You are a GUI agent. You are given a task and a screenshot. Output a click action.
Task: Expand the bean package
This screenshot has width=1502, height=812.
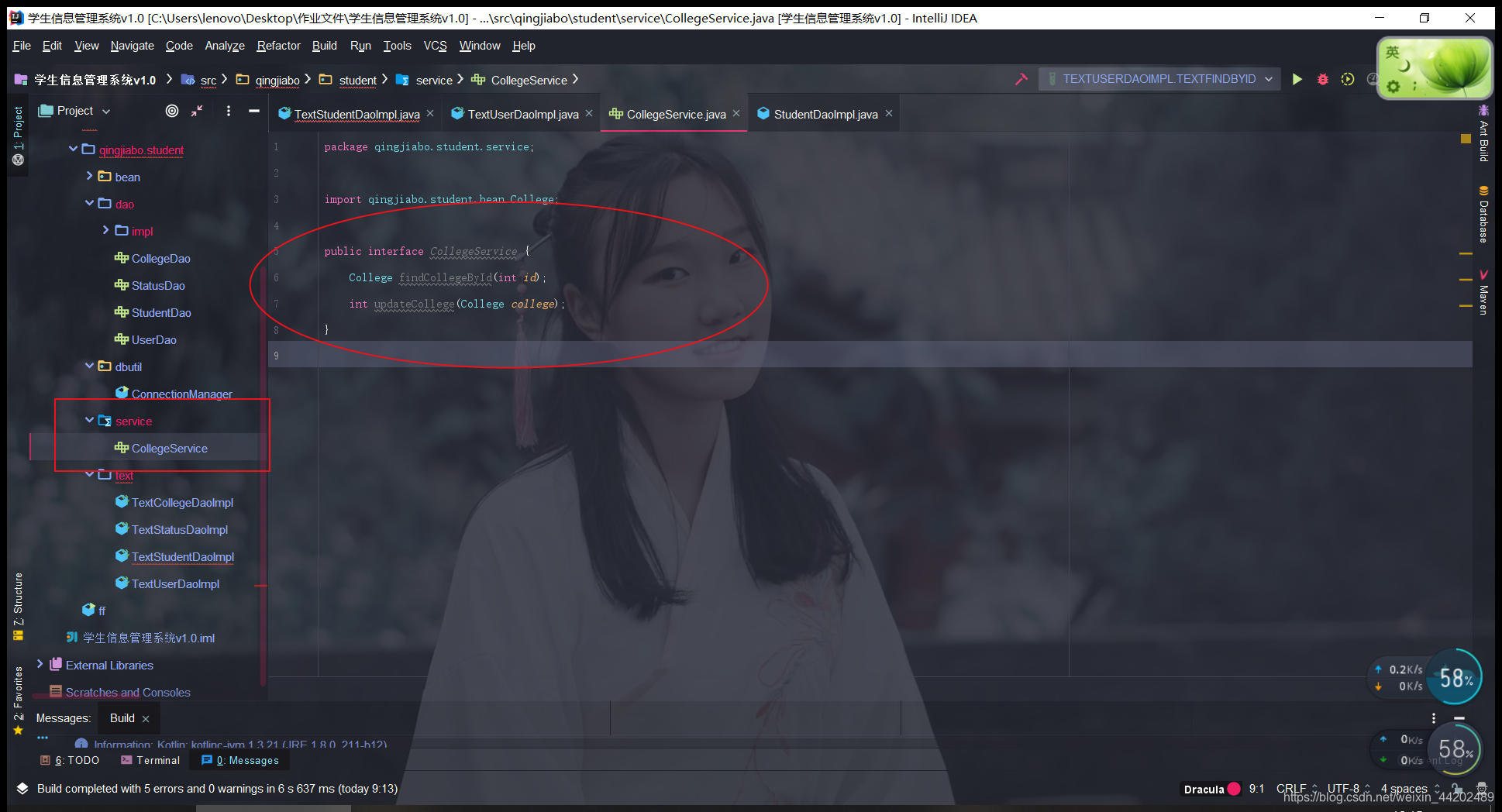pyautogui.click(x=89, y=176)
